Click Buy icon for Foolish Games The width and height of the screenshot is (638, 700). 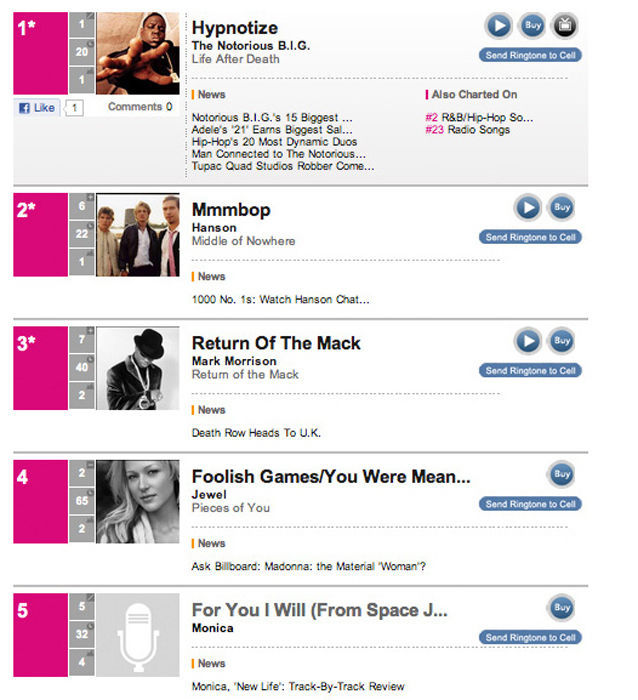click(x=561, y=474)
